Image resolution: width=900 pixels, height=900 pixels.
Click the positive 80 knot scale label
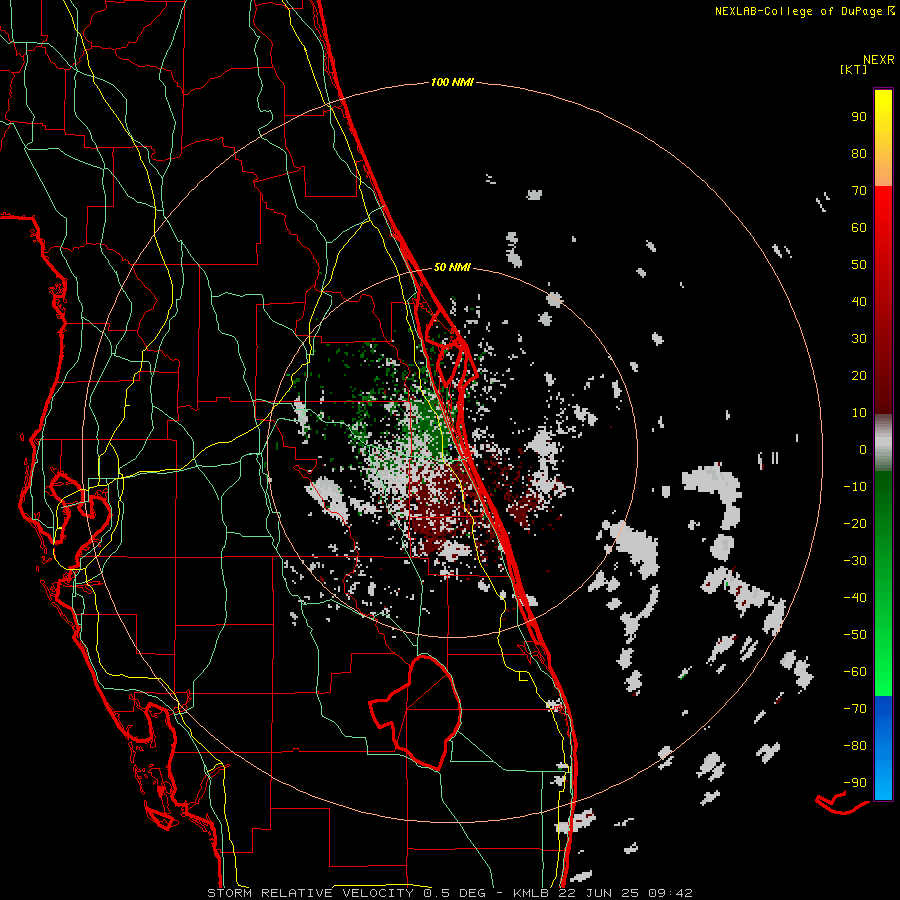[x=859, y=153]
